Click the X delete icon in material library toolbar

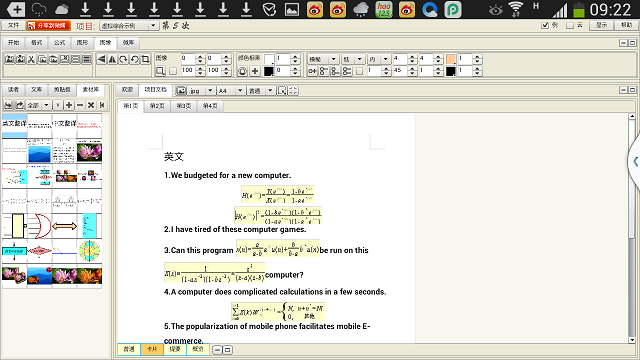point(91,105)
